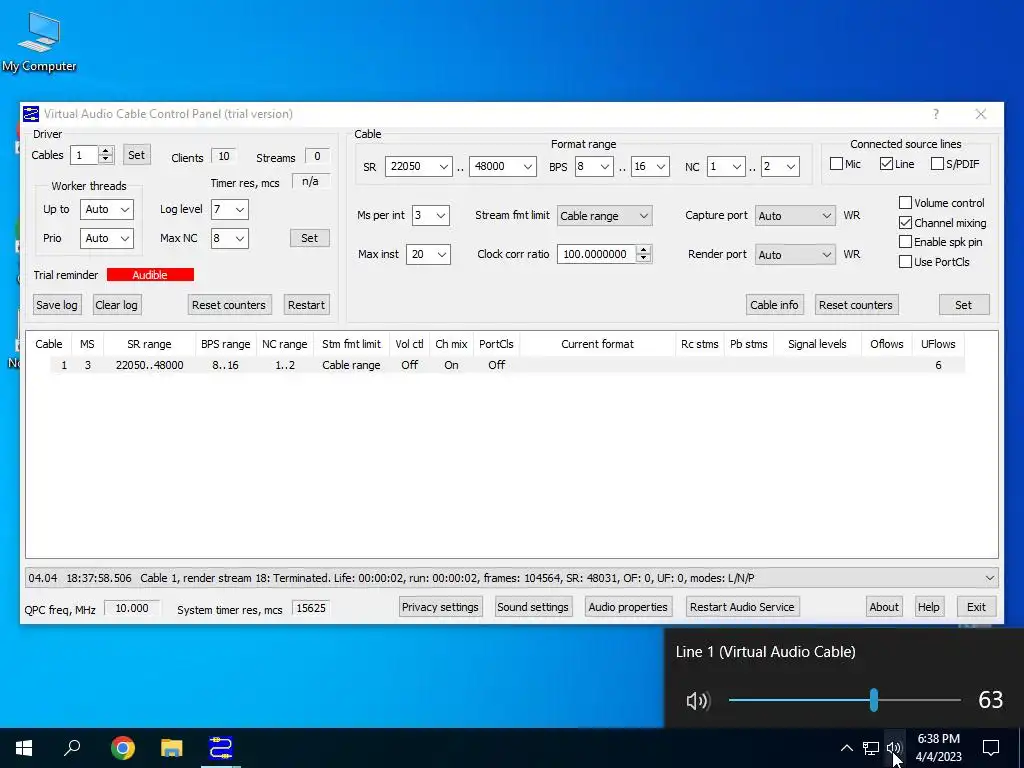Open Privacy settings
1024x768 pixels.
[x=440, y=607]
